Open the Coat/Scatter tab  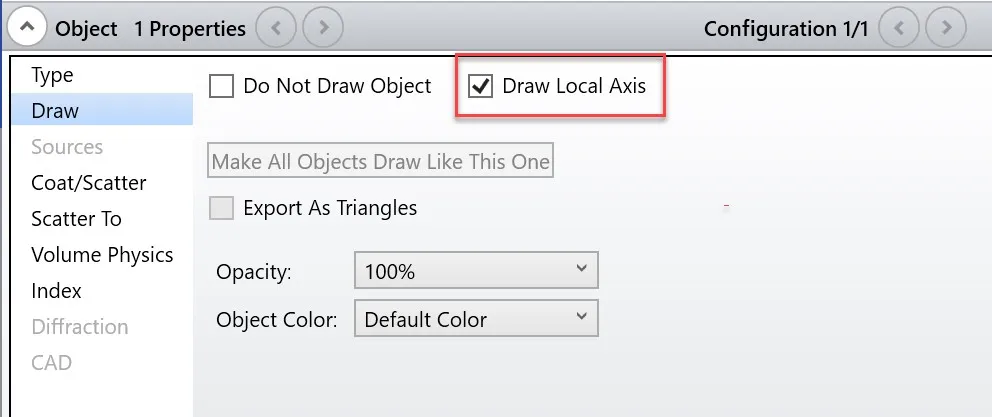pyautogui.click(x=89, y=183)
